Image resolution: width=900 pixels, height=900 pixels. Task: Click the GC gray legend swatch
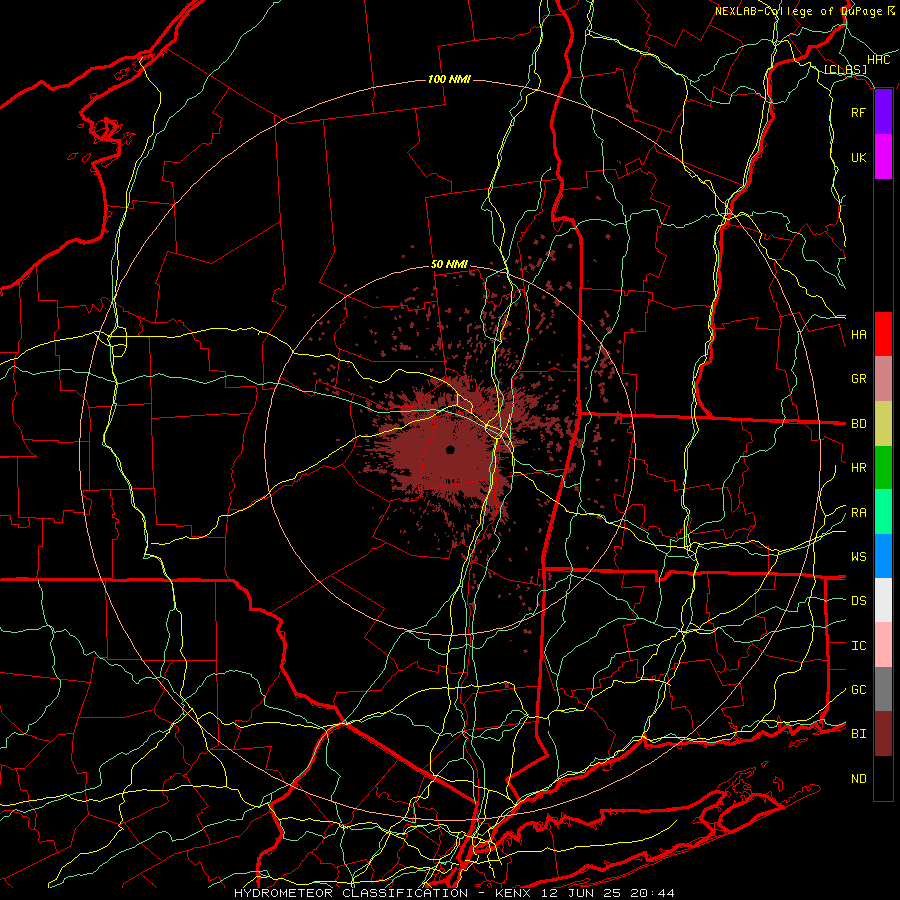point(883,689)
